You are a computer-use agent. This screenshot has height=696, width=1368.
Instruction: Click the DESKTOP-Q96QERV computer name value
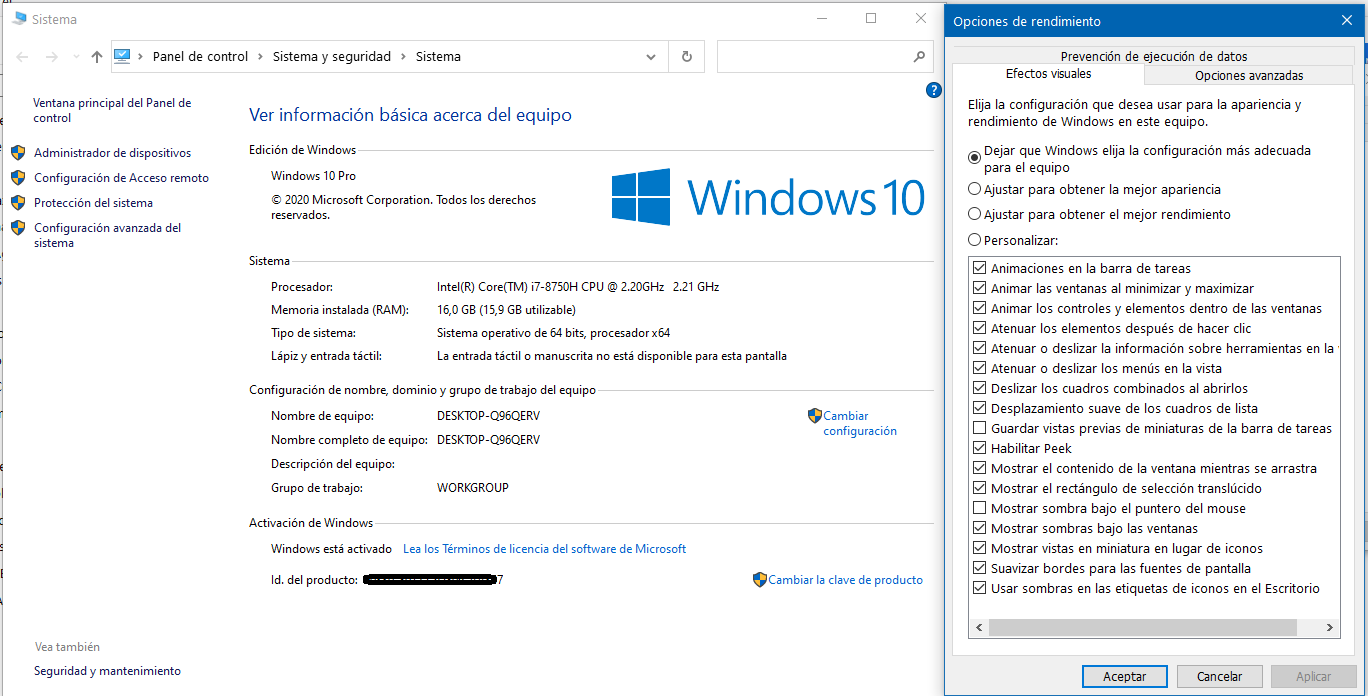488,416
